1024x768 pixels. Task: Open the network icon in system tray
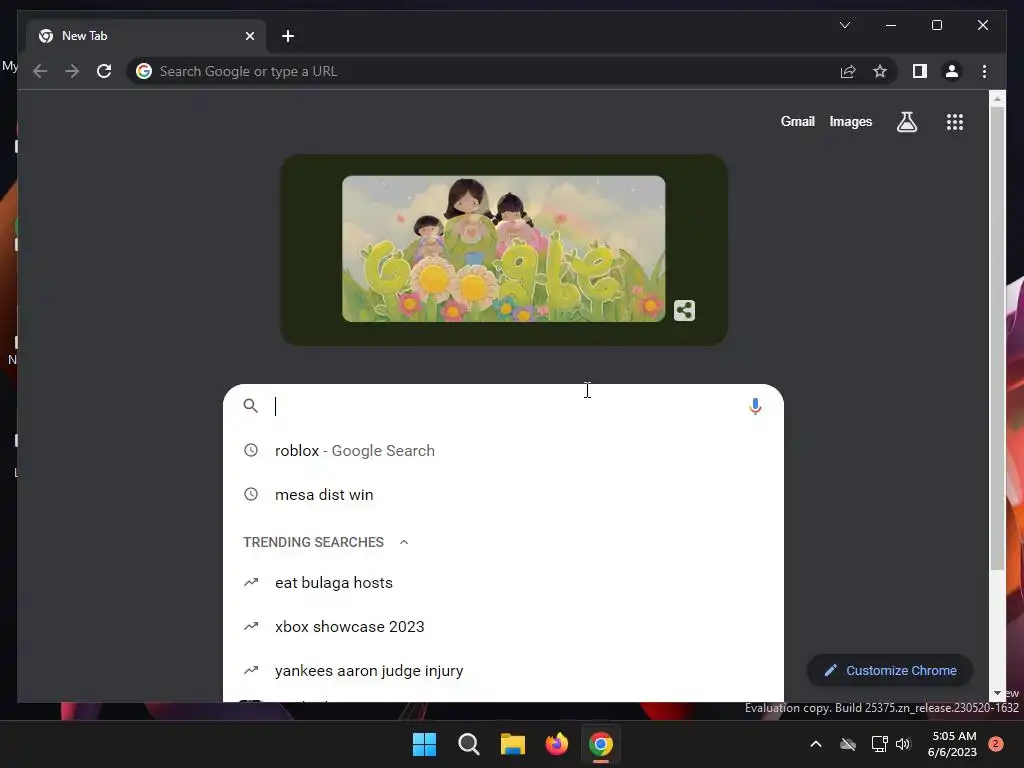(x=879, y=744)
